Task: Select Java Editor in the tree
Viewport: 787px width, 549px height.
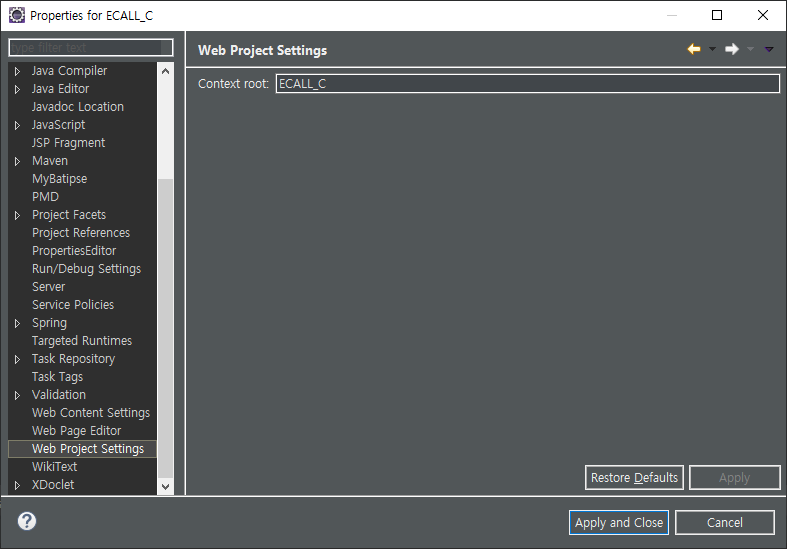Action: pos(60,89)
